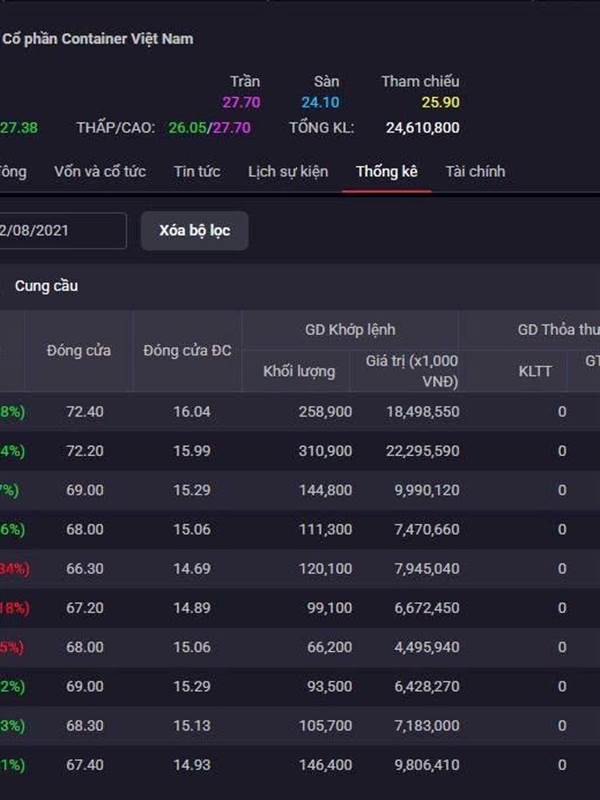The width and height of the screenshot is (600, 800).
Task: Click the Trần price 27.70
Action: 241,102
